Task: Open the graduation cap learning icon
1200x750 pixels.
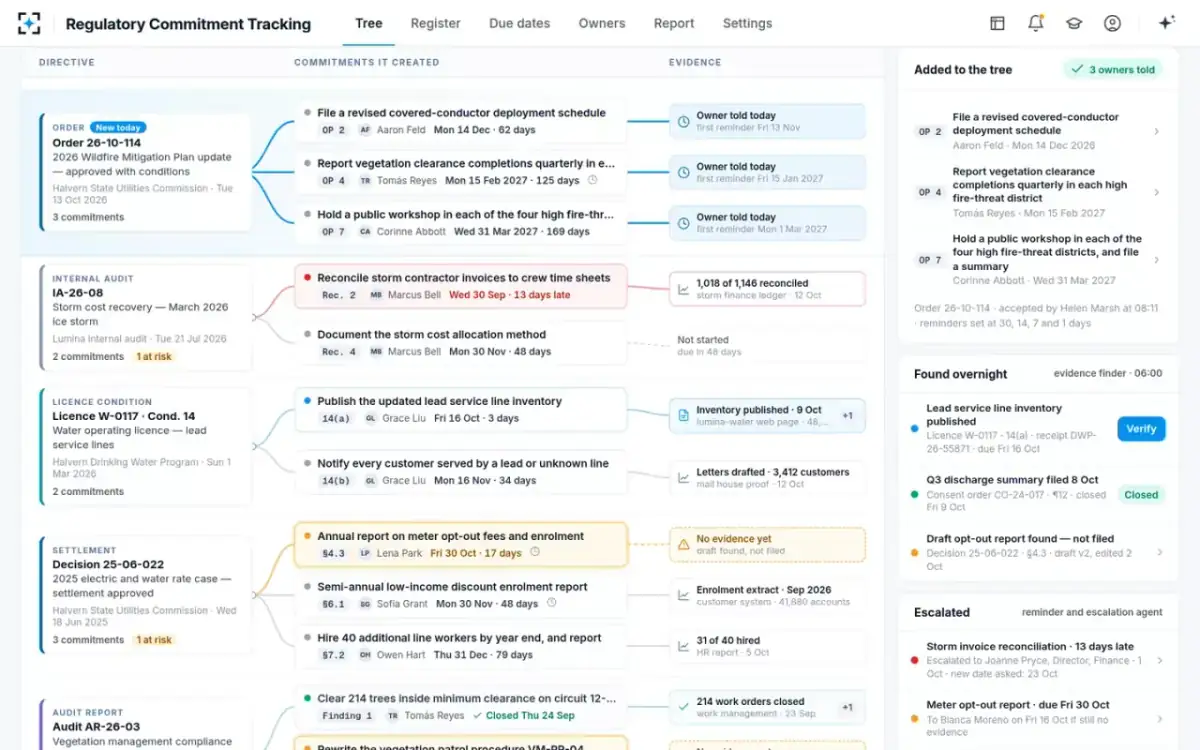Action: pyautogui.click(x=1074, y=23)
